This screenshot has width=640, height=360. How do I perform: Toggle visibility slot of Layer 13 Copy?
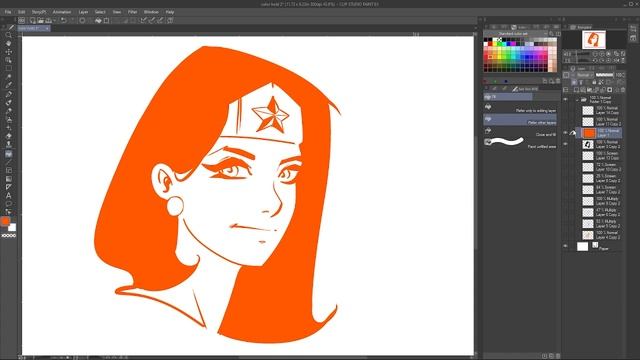point(565,156)
